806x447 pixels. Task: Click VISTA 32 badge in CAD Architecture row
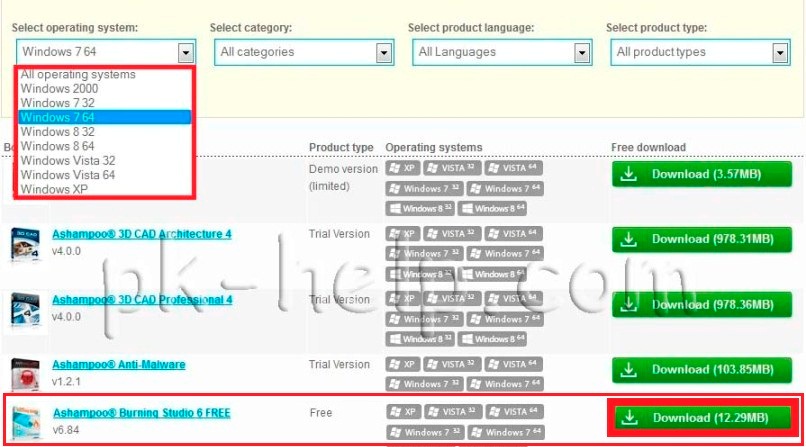coord(452,234)
